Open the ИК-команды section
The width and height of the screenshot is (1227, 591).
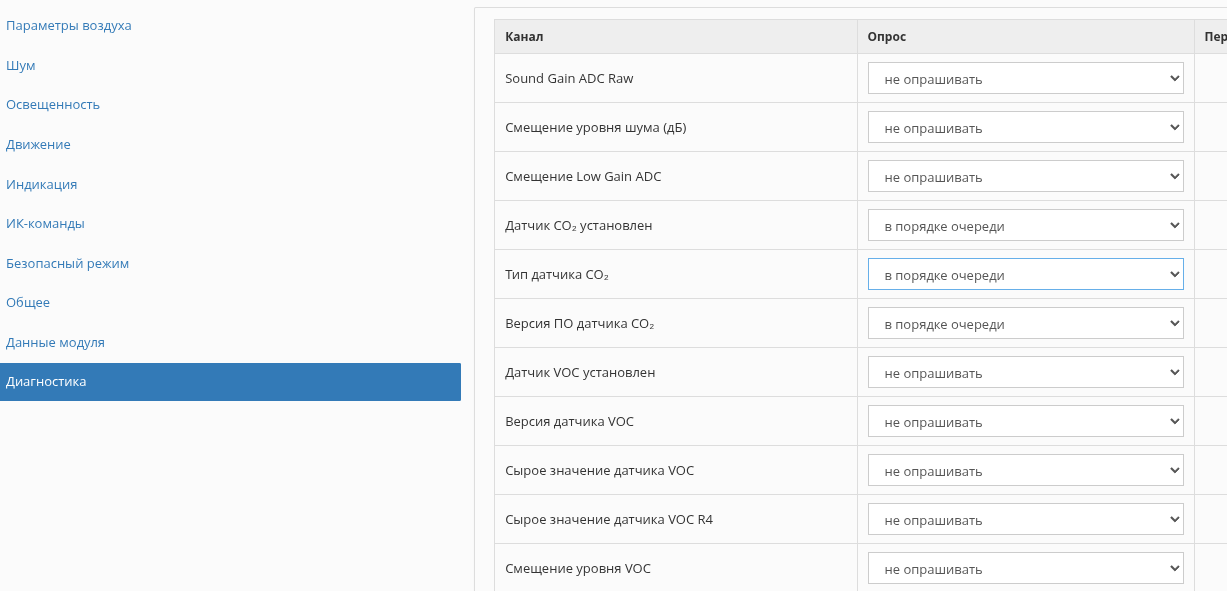tap(45, 223)
